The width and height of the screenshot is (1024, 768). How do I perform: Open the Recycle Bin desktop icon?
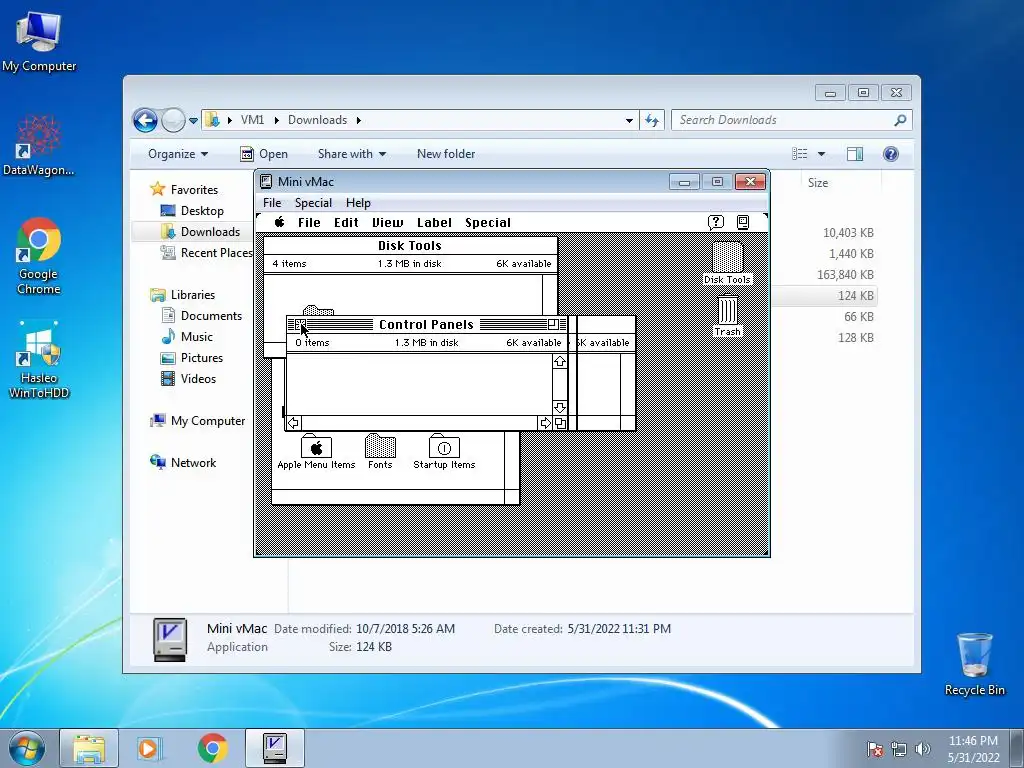974,664
